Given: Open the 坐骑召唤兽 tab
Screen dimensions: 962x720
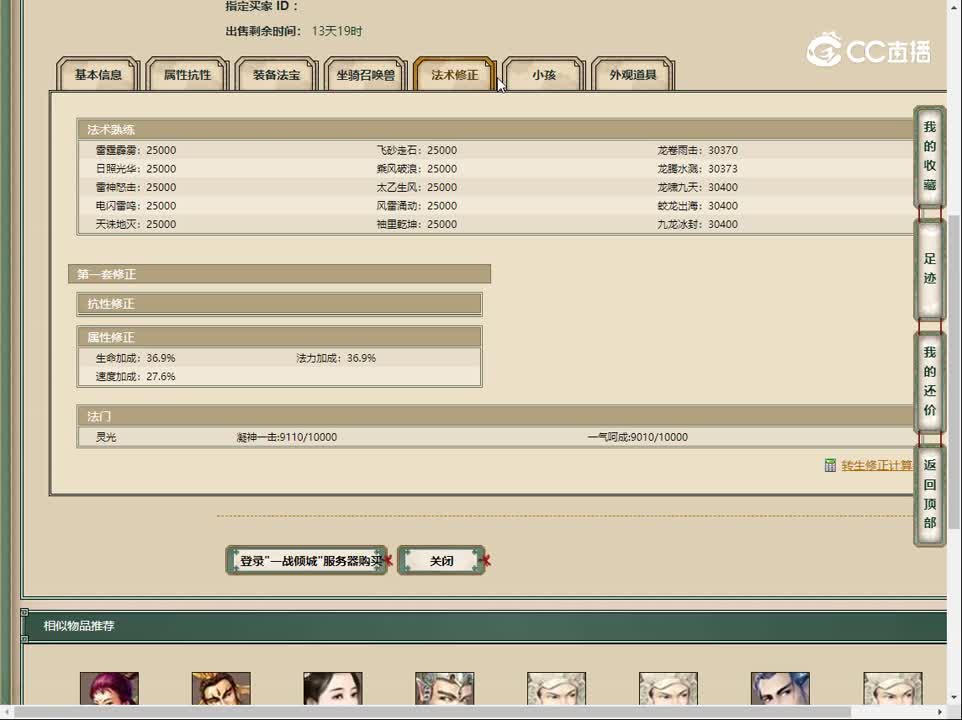Looking at the screenshot, I should (365, 75).
